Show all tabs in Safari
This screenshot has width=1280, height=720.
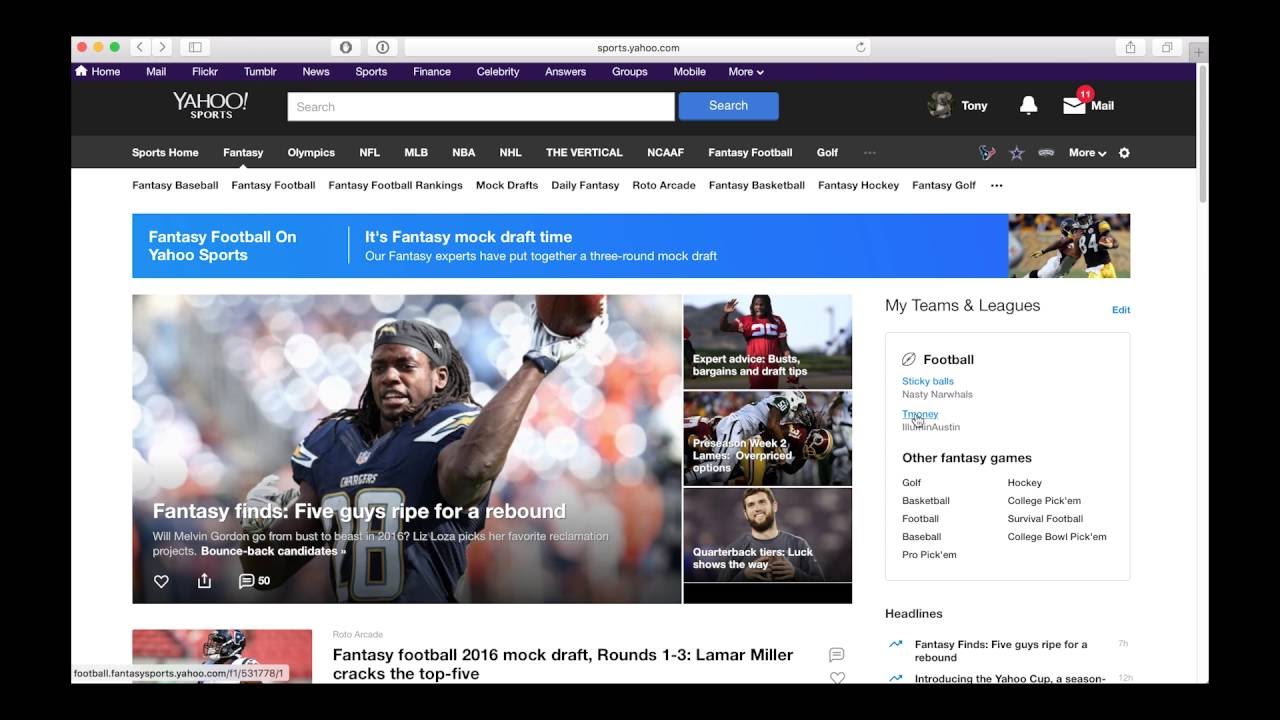coord(1167,47)
